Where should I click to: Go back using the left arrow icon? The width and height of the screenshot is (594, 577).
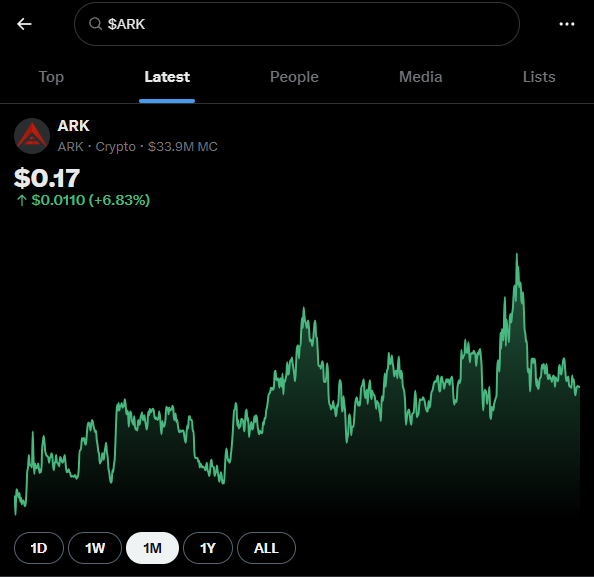pyautogui.click(x=24, y=24)
